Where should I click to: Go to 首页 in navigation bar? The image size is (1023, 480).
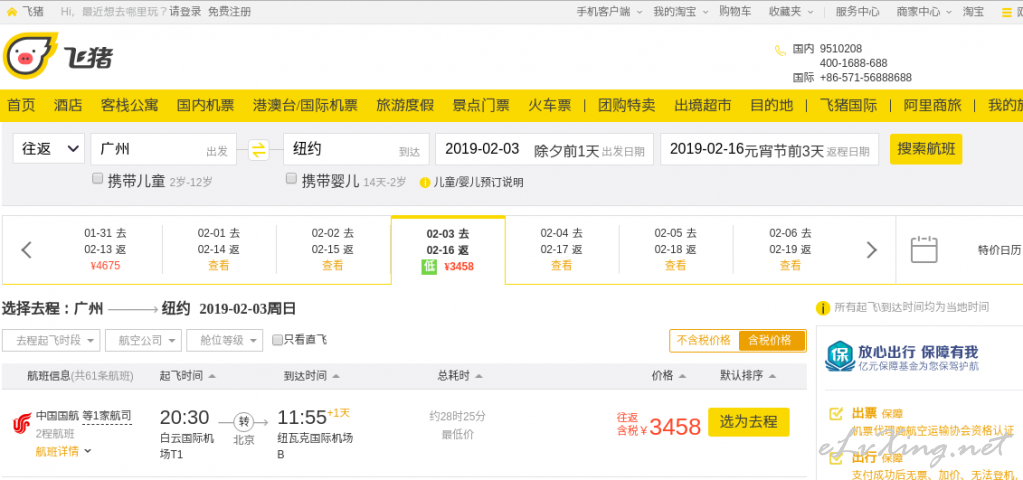point(21,105)
